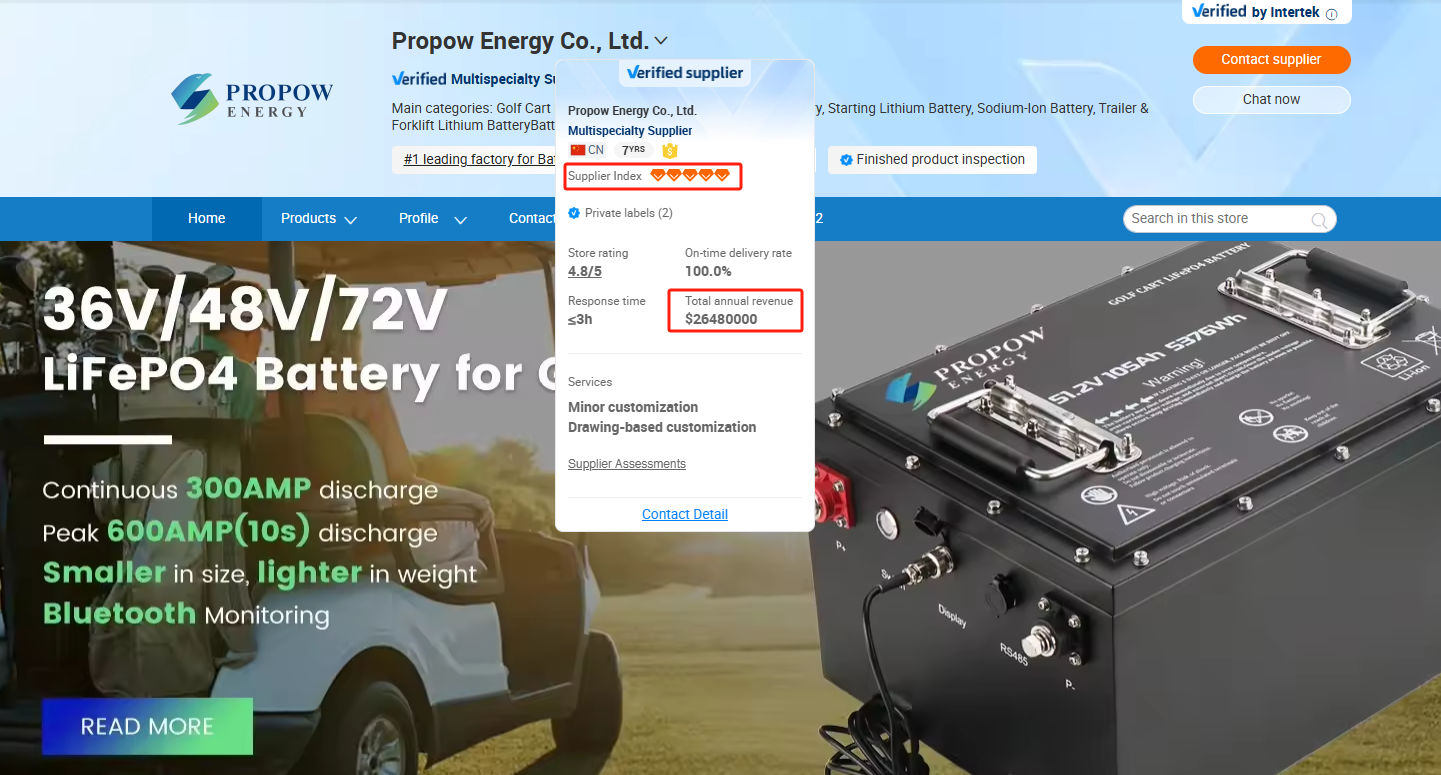The width and height of the screenshot is (1441, 775).
Task: Click the blue check icon beside Private labels
Action: pos(574,213)
